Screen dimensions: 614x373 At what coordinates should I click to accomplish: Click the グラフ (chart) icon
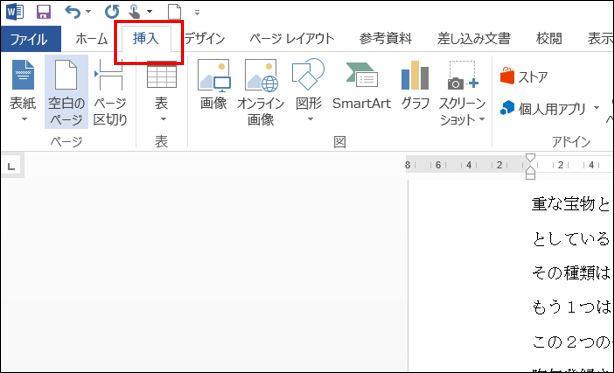(415, 85)
